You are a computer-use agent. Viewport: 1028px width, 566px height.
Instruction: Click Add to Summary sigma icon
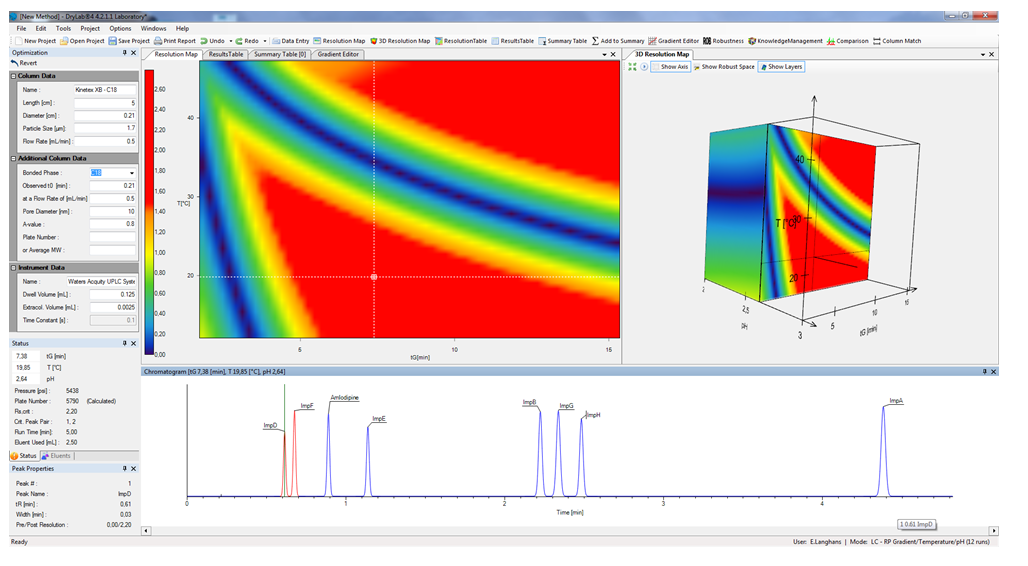595,41
